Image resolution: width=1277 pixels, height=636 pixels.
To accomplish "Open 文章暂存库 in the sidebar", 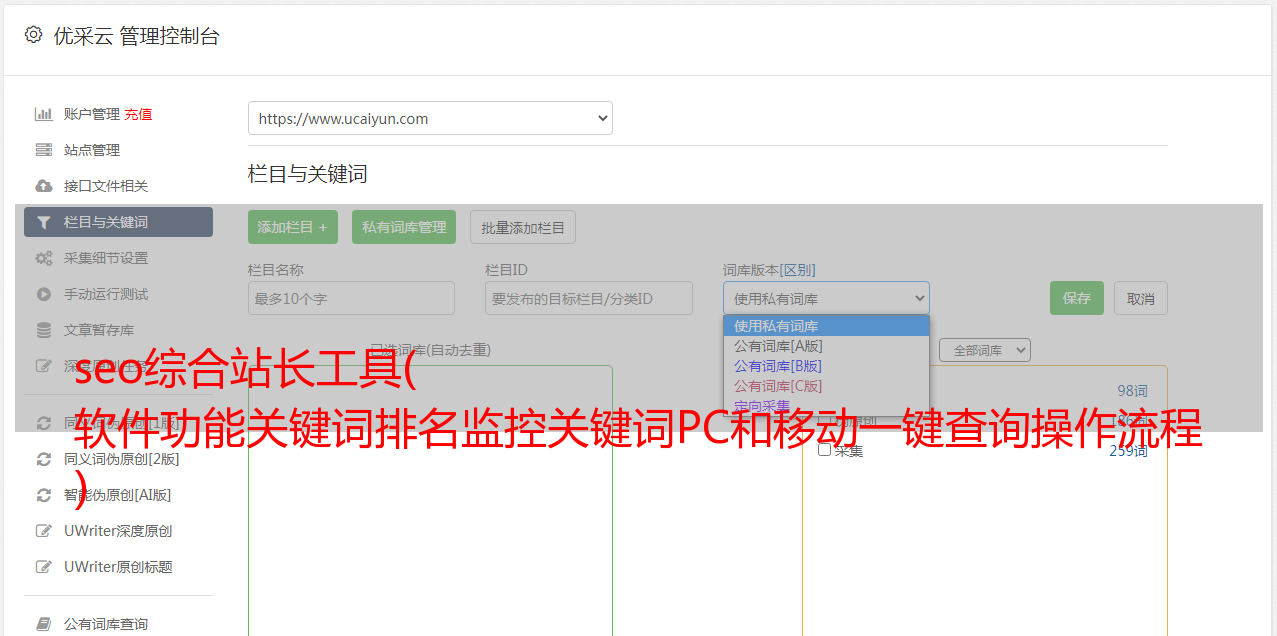I will pos(99,330).
